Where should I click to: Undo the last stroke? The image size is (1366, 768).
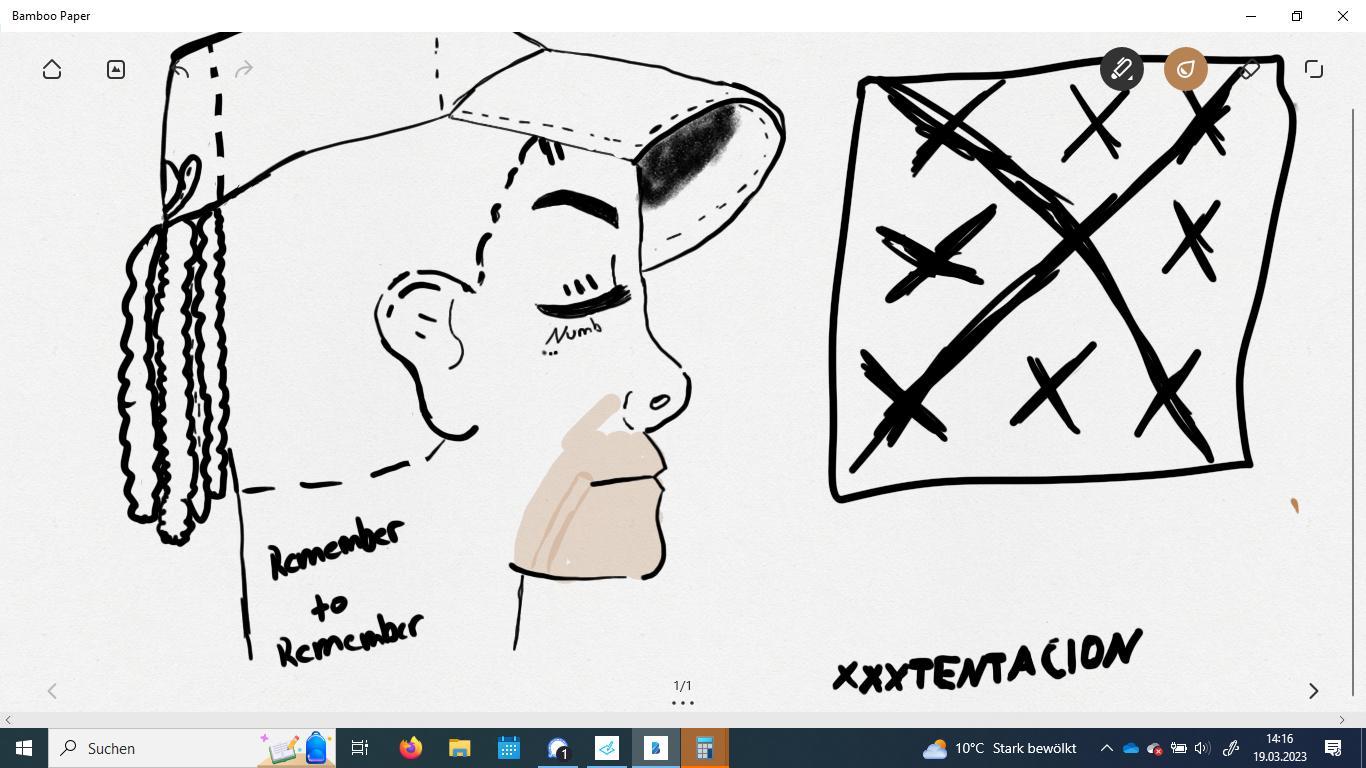tap(180, 69)
